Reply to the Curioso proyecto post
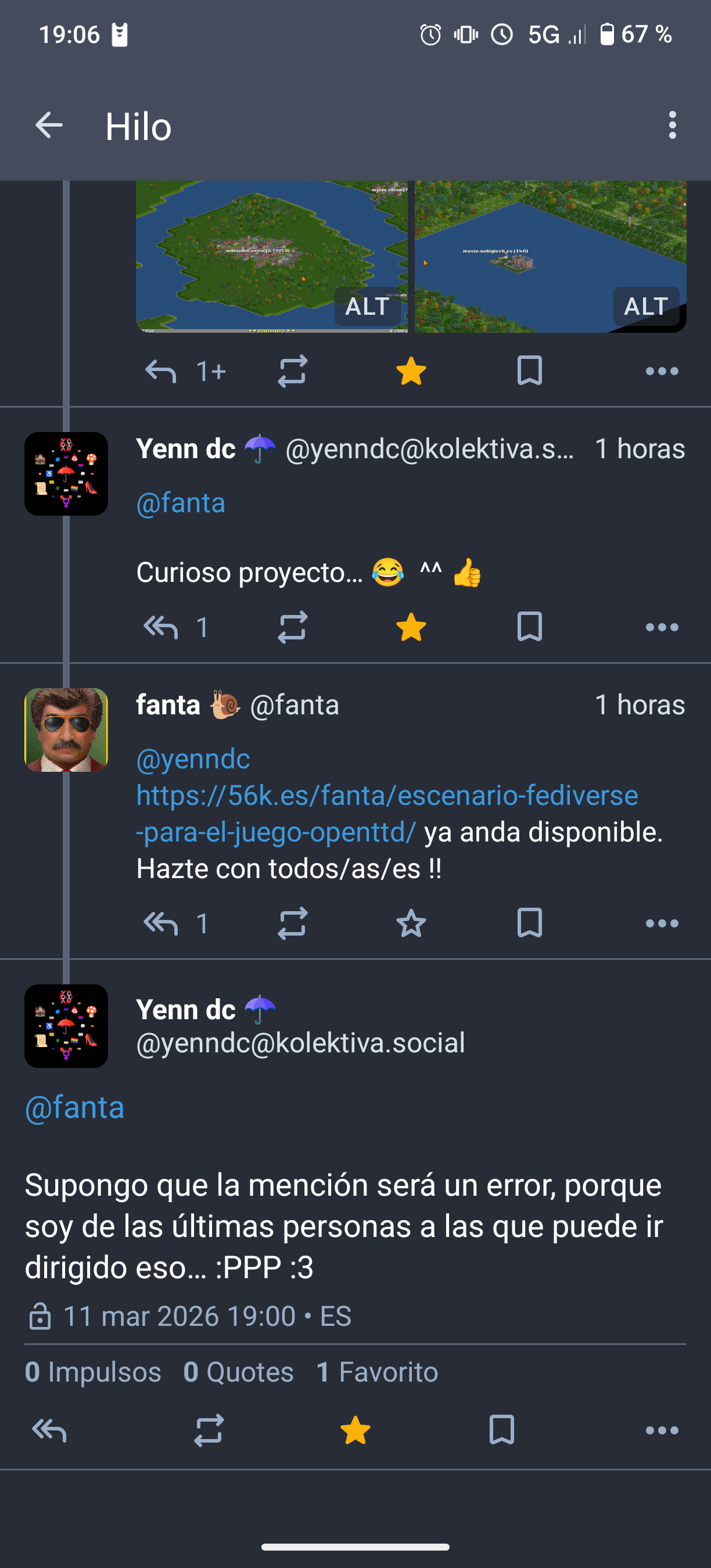The height and width of the screenshot is (1568, 711). click(161, 627)
